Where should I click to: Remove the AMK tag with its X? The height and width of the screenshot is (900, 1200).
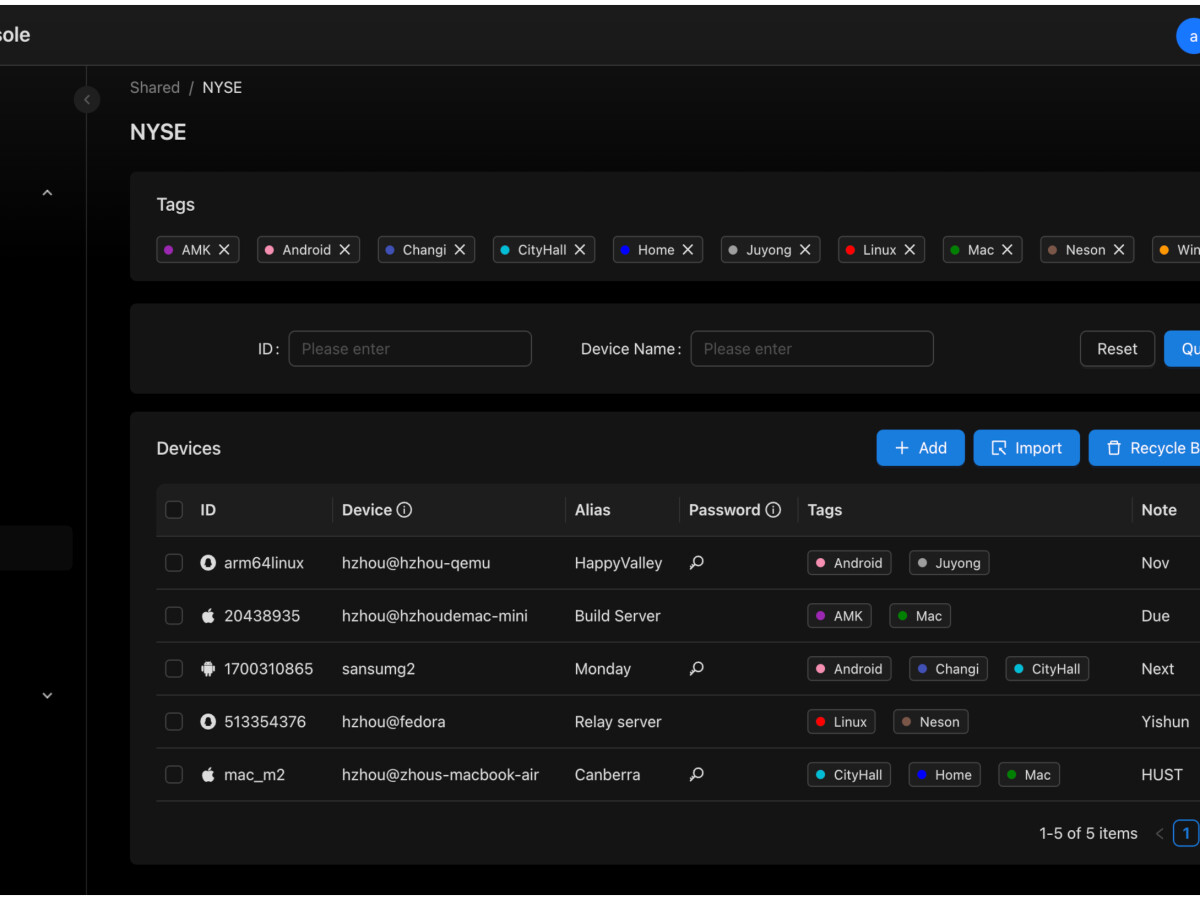click(224, 250)
